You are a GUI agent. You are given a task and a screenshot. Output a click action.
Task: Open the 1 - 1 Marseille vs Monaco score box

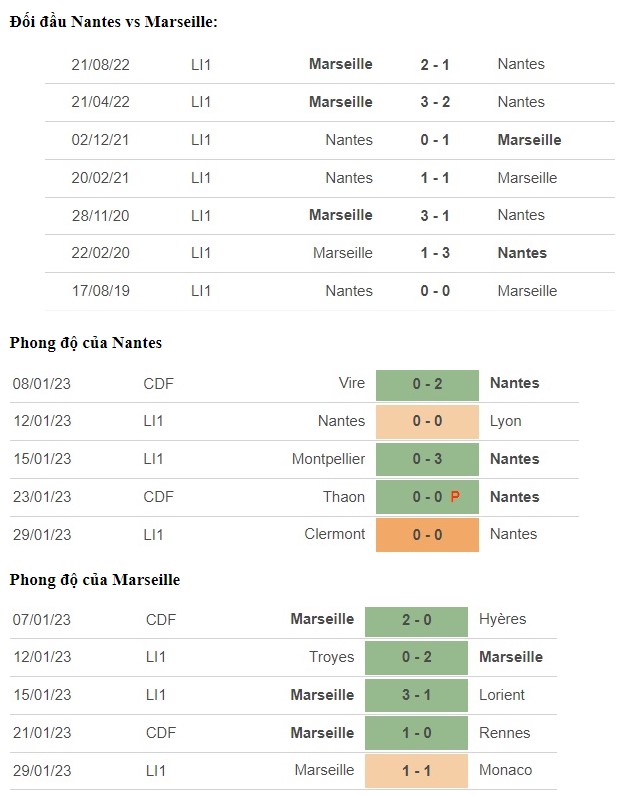416,771
